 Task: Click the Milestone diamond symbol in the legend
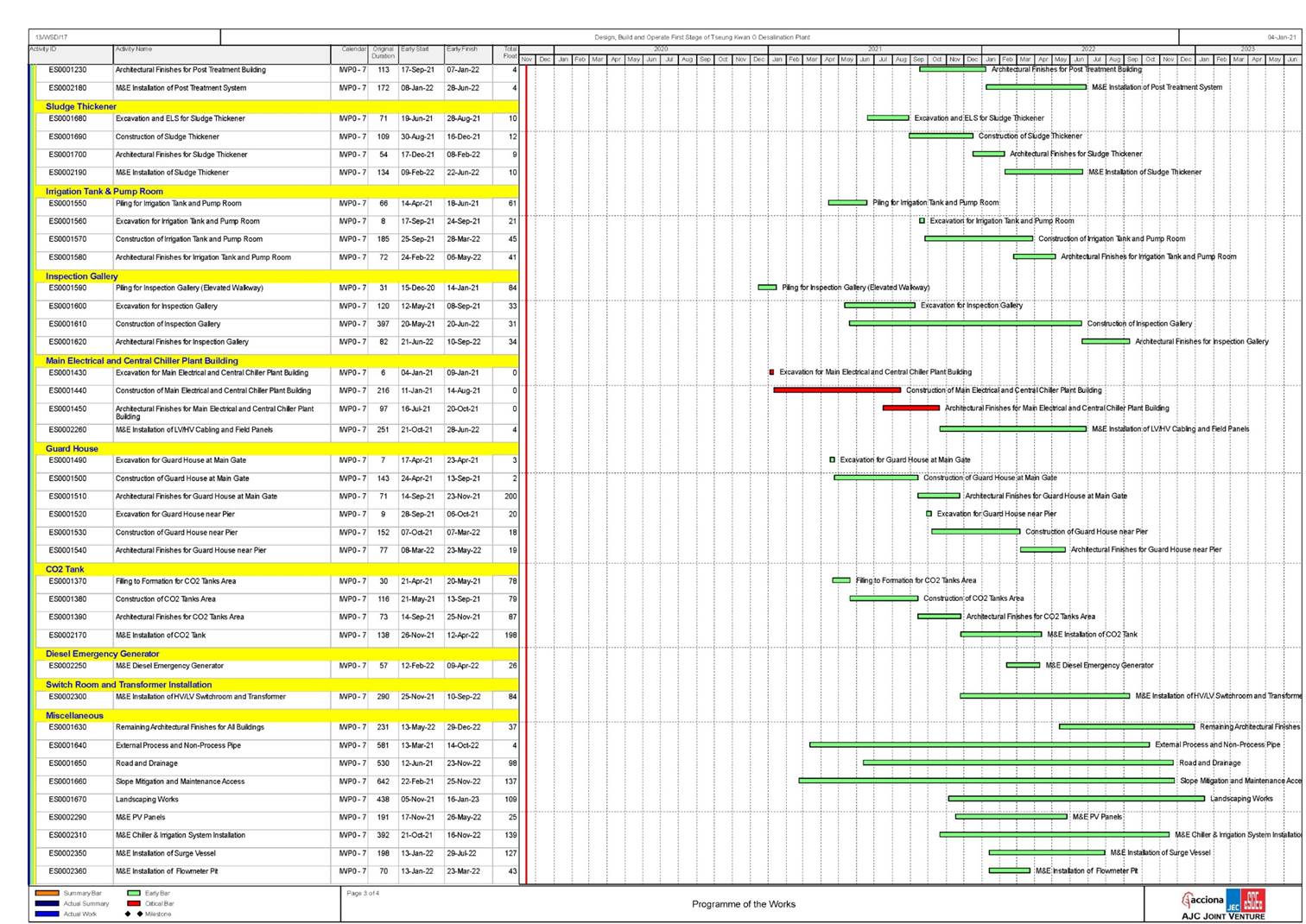(138, 914)
